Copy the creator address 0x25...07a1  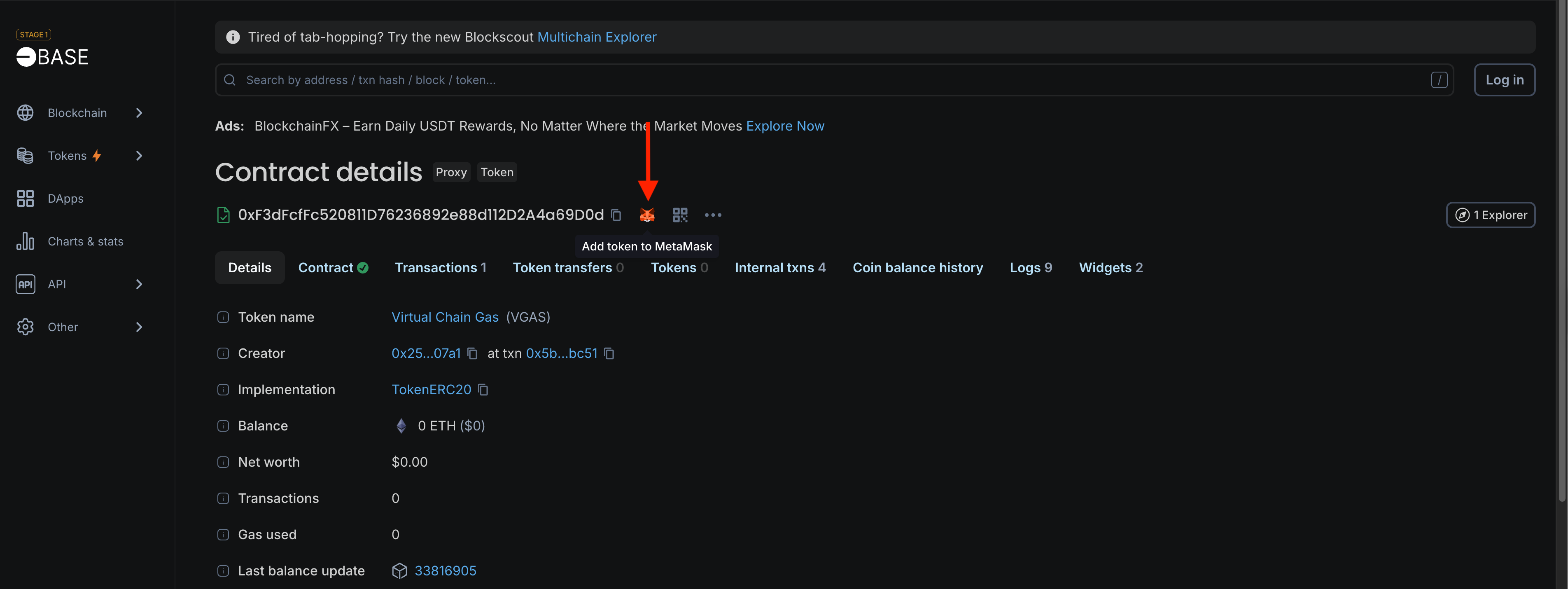pyautogui.click(x=473, y=353)
